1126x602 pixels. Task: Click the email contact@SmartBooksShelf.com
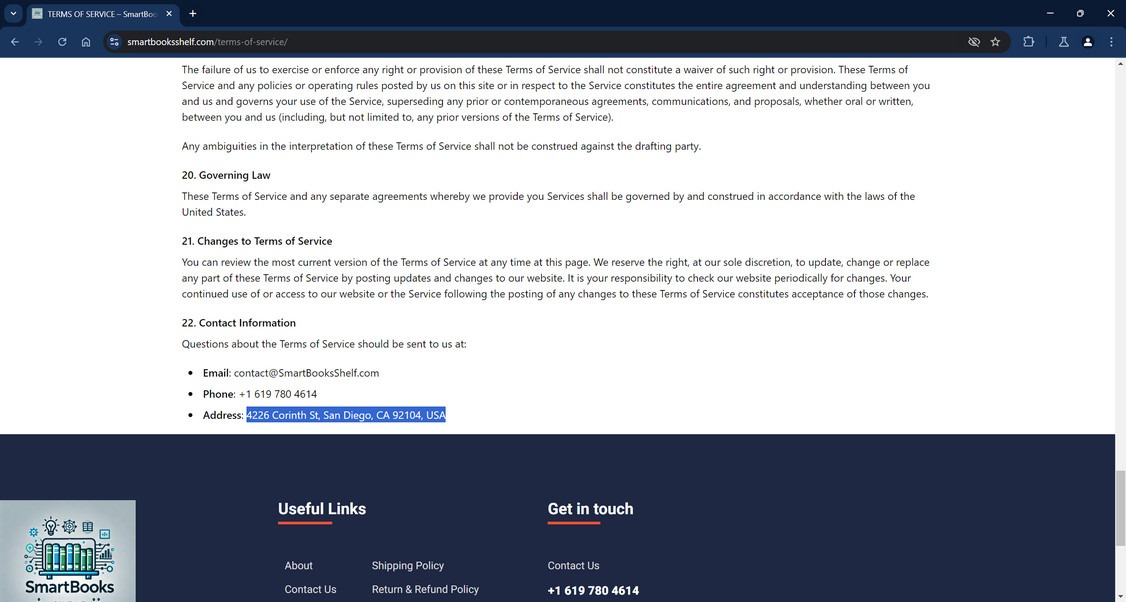[x=306, y=373]
